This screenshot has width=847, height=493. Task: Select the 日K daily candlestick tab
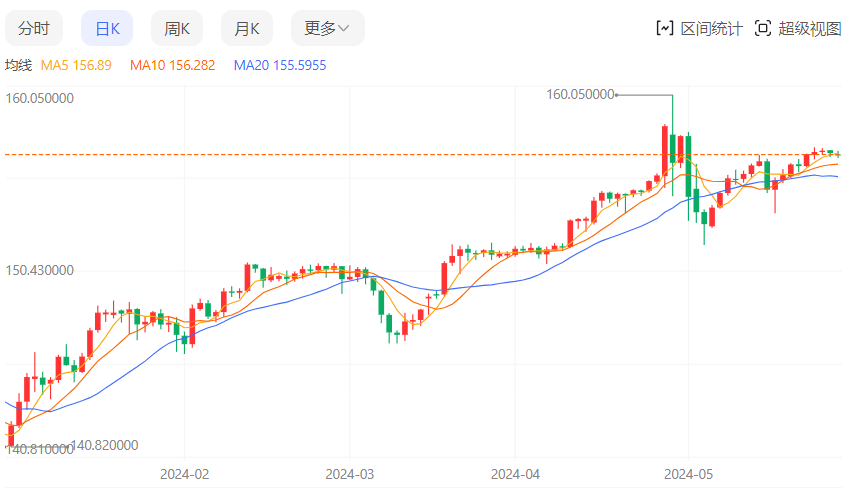coord(107,28)
